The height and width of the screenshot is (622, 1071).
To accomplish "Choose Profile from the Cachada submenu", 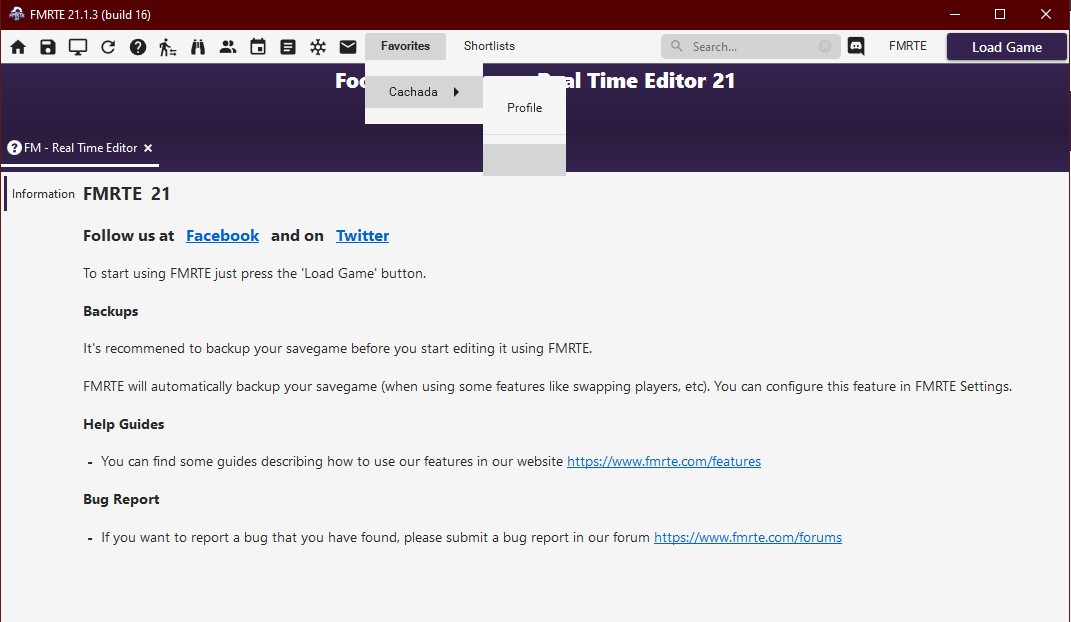I will (525, 108).
